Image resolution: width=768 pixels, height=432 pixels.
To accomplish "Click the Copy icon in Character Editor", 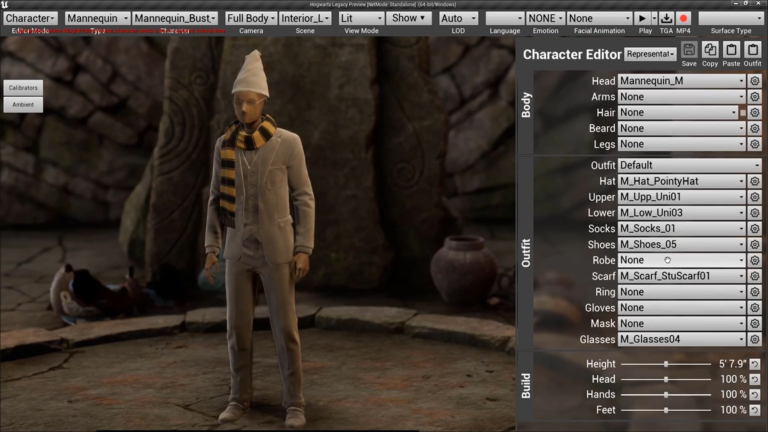I will click(710, 50).
